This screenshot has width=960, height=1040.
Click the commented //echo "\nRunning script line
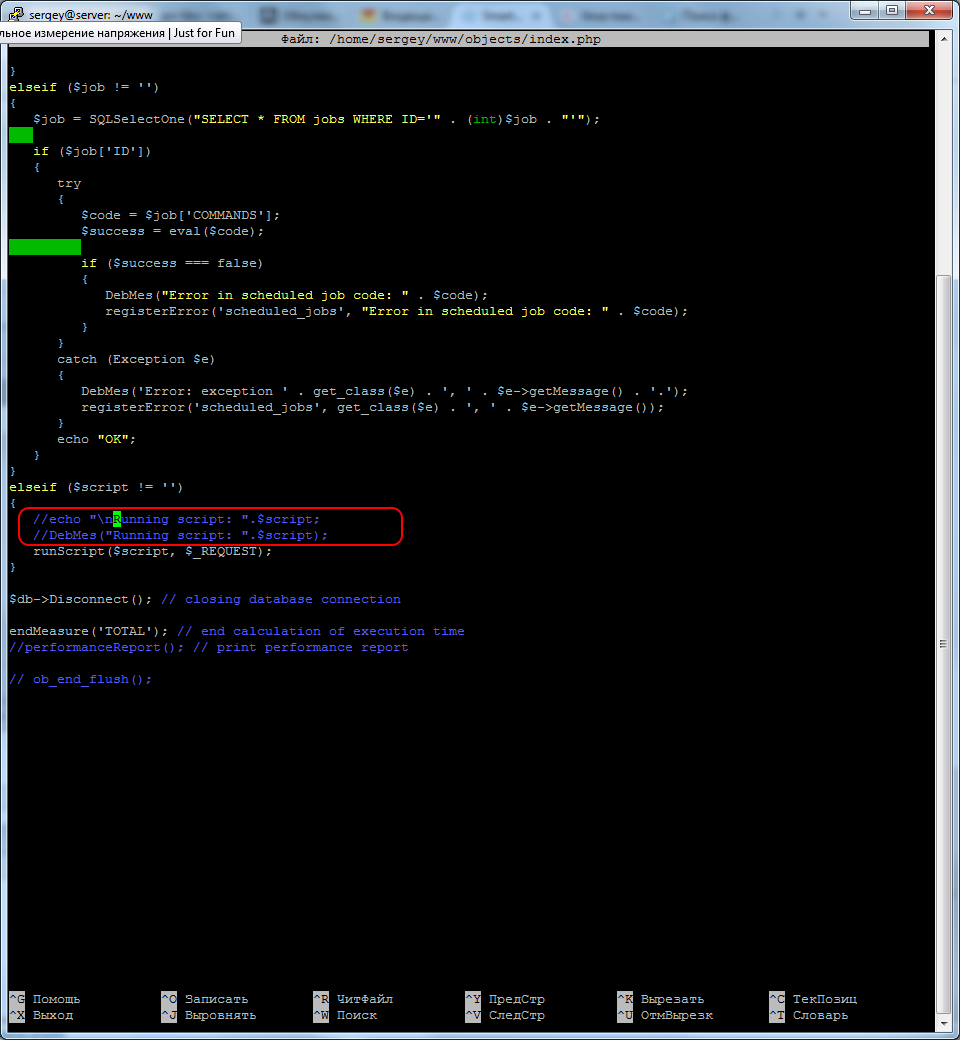pyautogui.click(x=176, y=519)
